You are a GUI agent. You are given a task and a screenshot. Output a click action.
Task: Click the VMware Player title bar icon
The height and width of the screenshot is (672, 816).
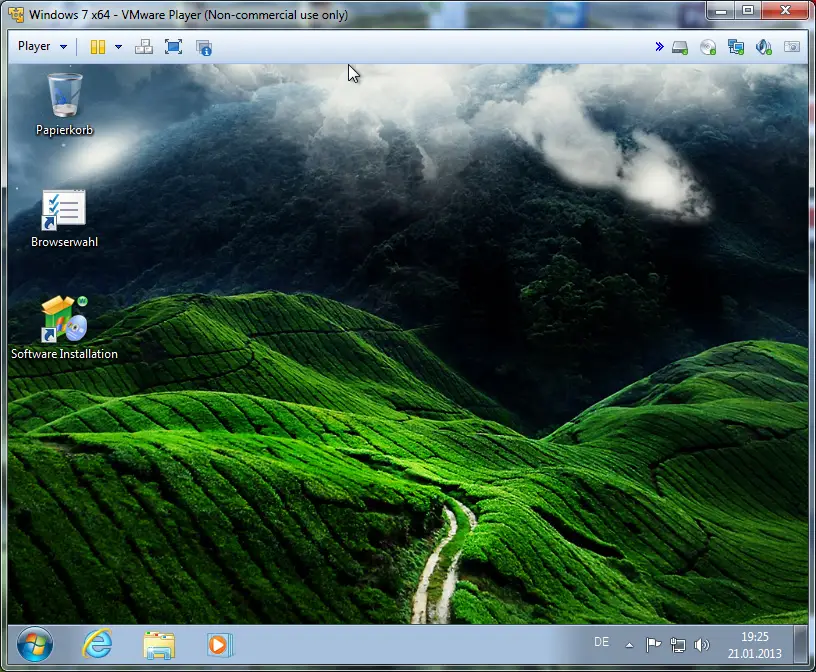point(16,15)
